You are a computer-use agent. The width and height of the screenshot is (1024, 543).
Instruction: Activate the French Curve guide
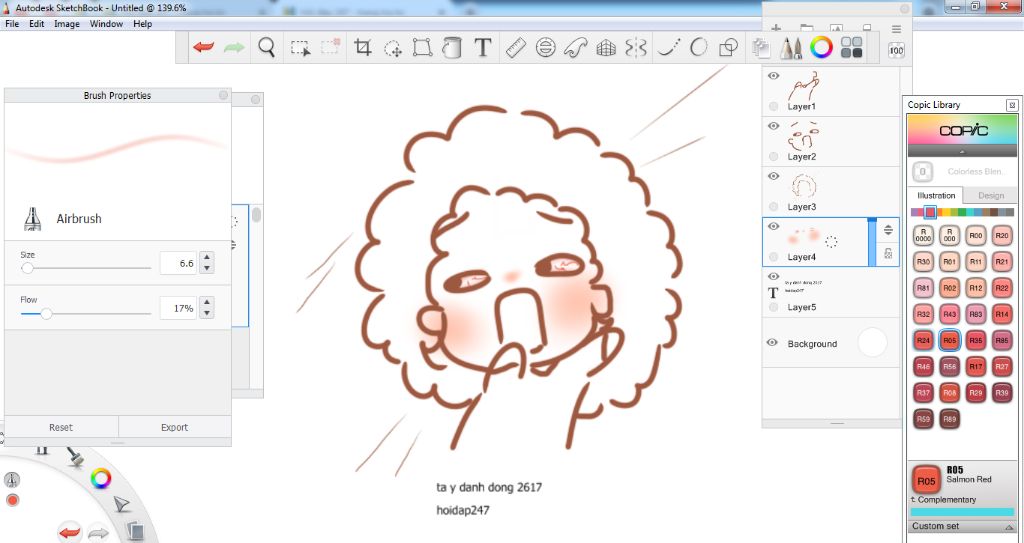[x=575, y=48]
